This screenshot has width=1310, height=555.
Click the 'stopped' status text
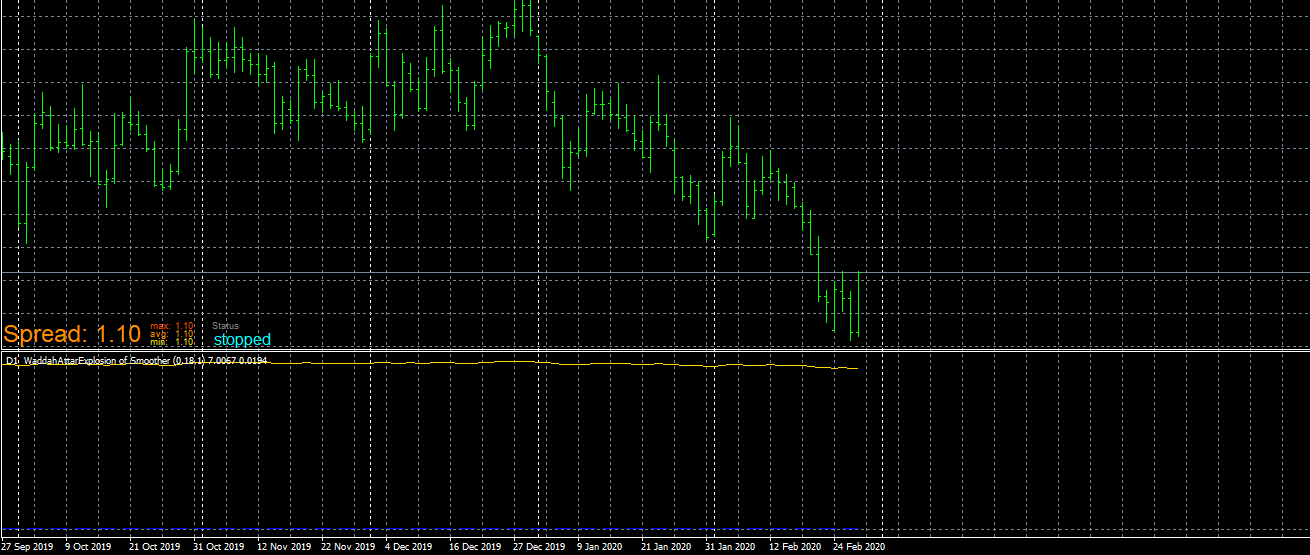242,340
